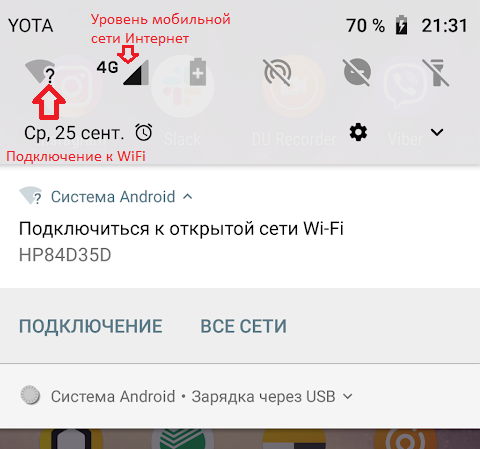Viewport: 480px width, 449px height.
Task: Toggle the Do Not Disturb tile
Action: [357, 72]
